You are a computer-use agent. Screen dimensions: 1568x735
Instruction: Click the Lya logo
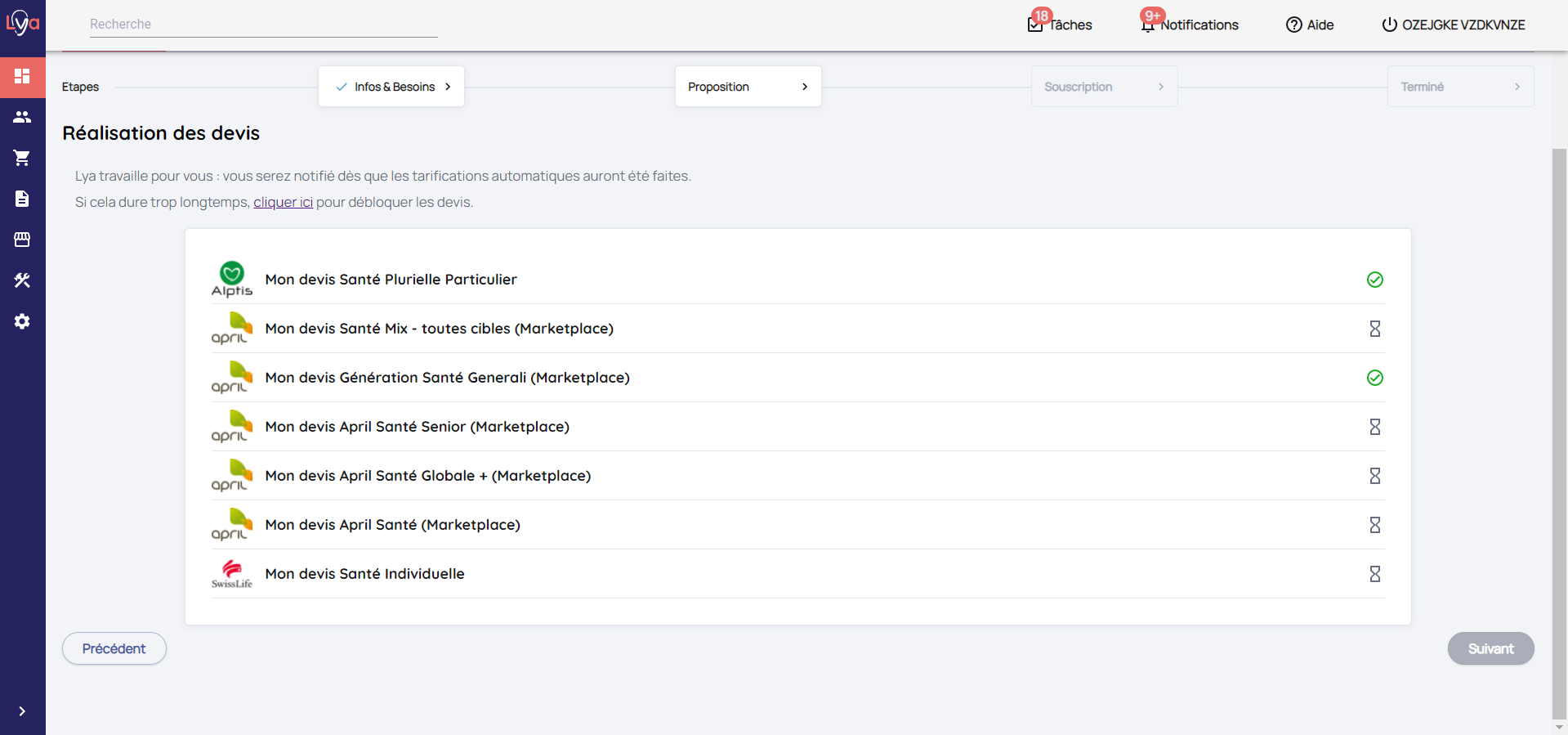click(22, 23)
